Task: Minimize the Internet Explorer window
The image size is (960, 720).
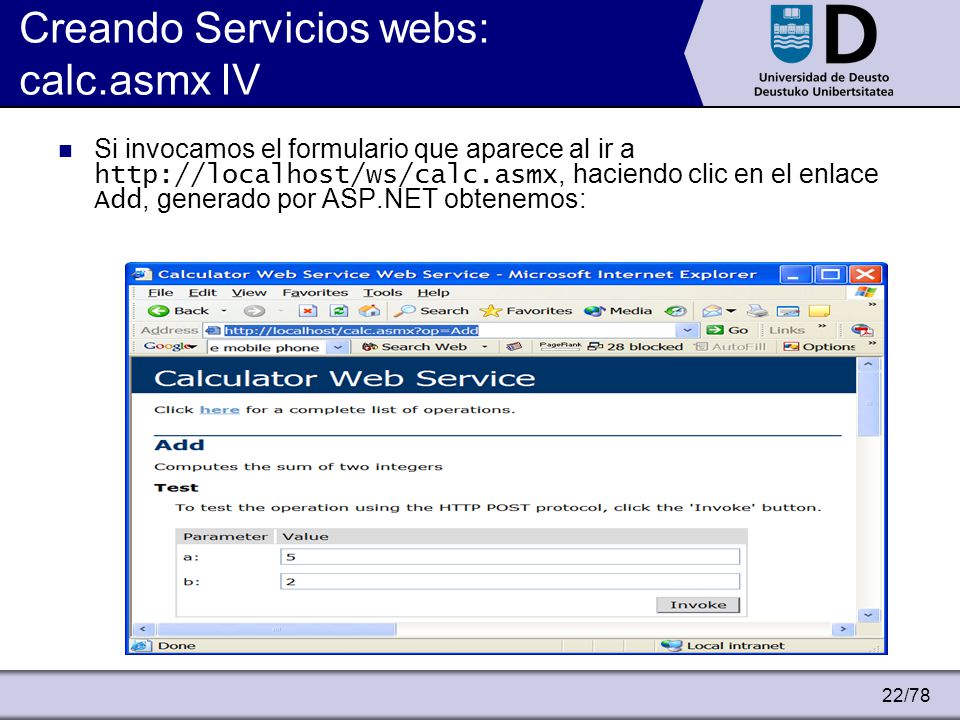Action: point(795,274)
